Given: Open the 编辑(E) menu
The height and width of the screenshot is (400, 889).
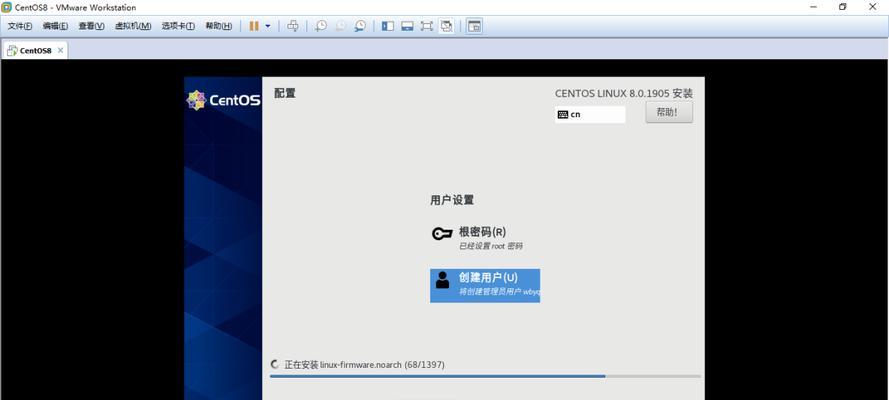Looking at the screenshot, I should (55, 26).
